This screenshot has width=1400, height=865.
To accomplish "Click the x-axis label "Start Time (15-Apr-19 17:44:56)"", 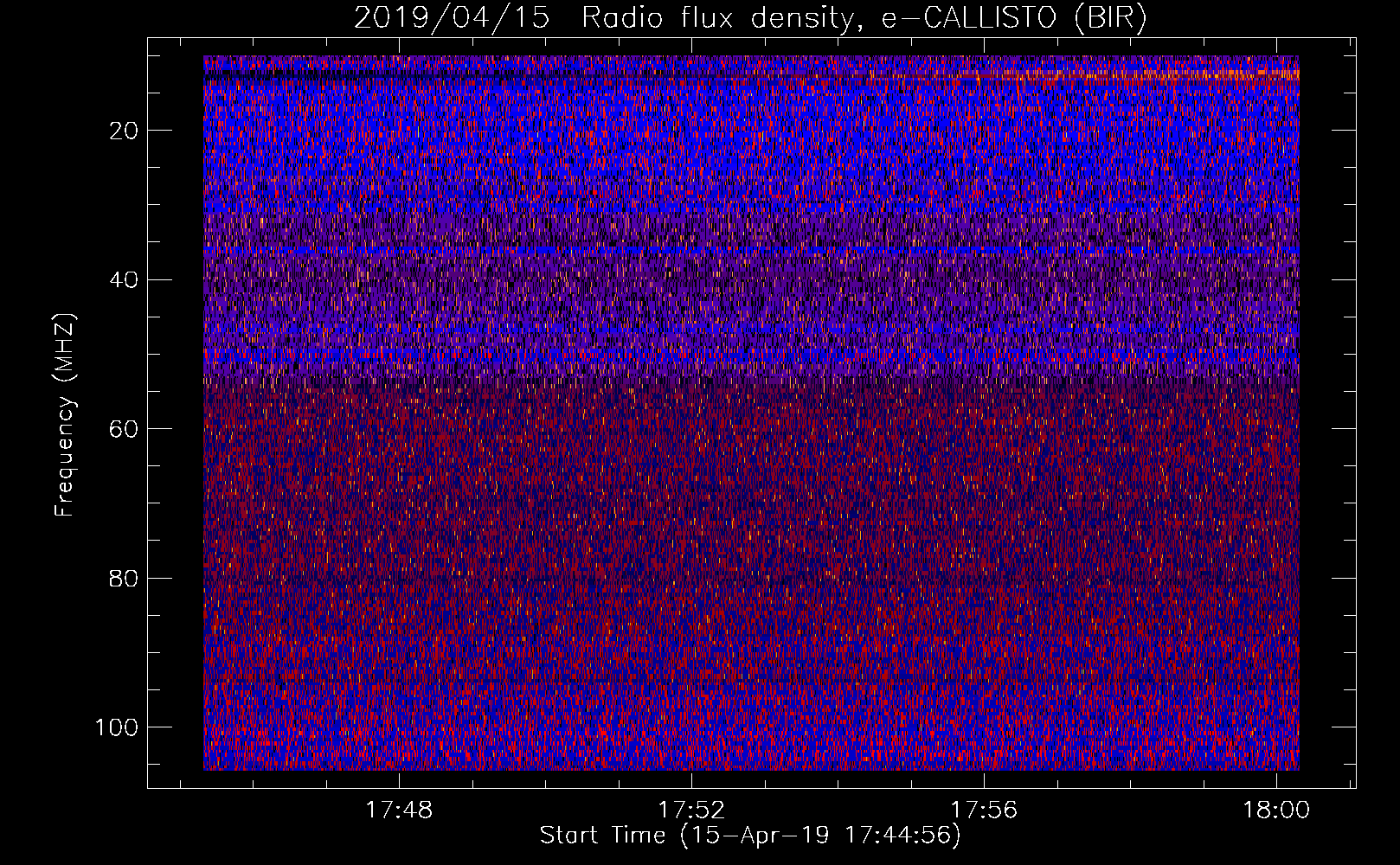I will [750, 836].
